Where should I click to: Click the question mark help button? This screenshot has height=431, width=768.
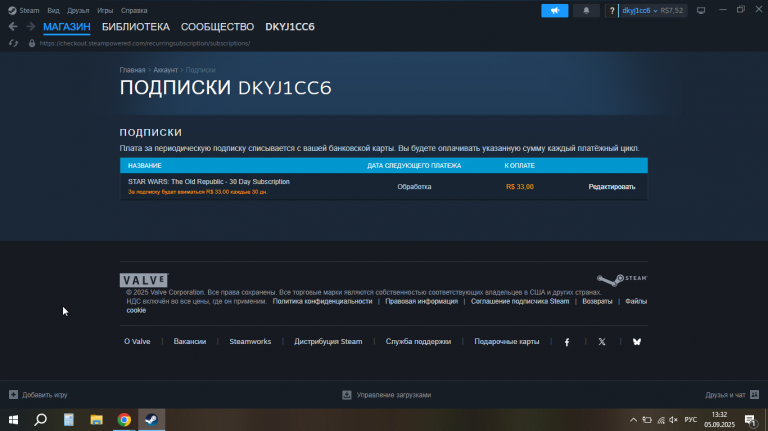pos(611,10)
